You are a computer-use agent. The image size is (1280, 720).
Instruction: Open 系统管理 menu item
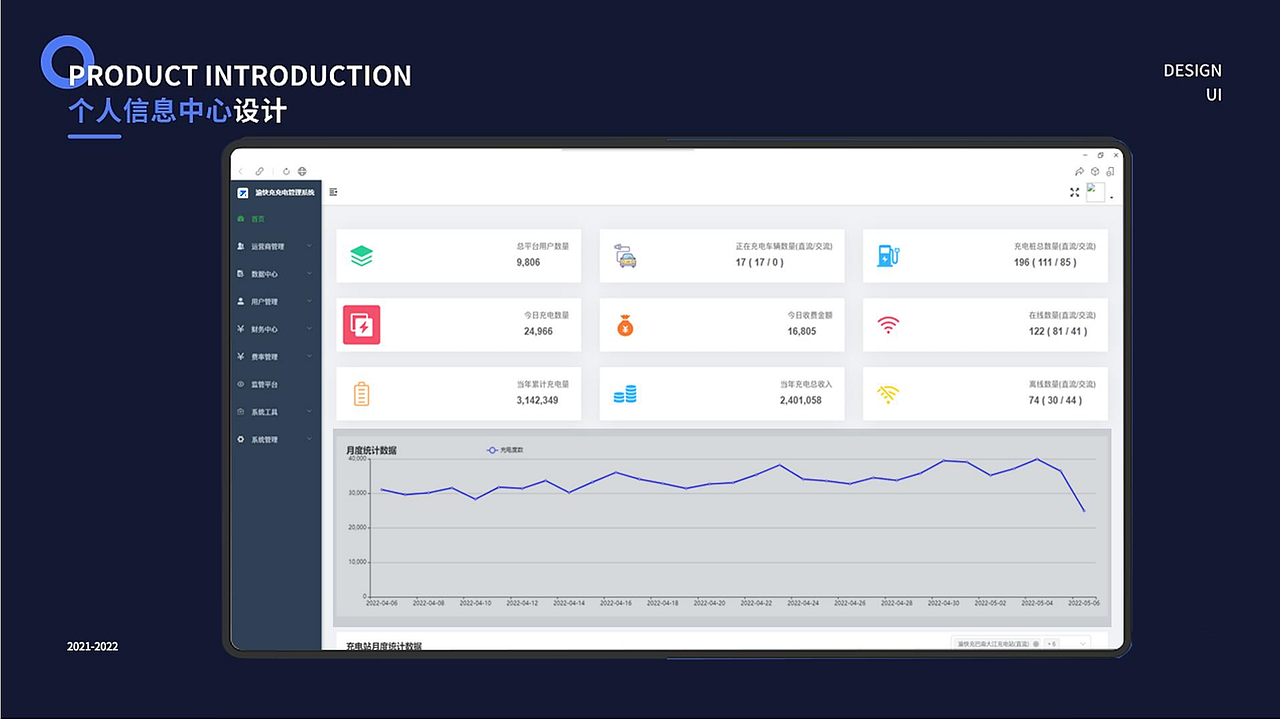pyautogui.click(x=276, y=439)
